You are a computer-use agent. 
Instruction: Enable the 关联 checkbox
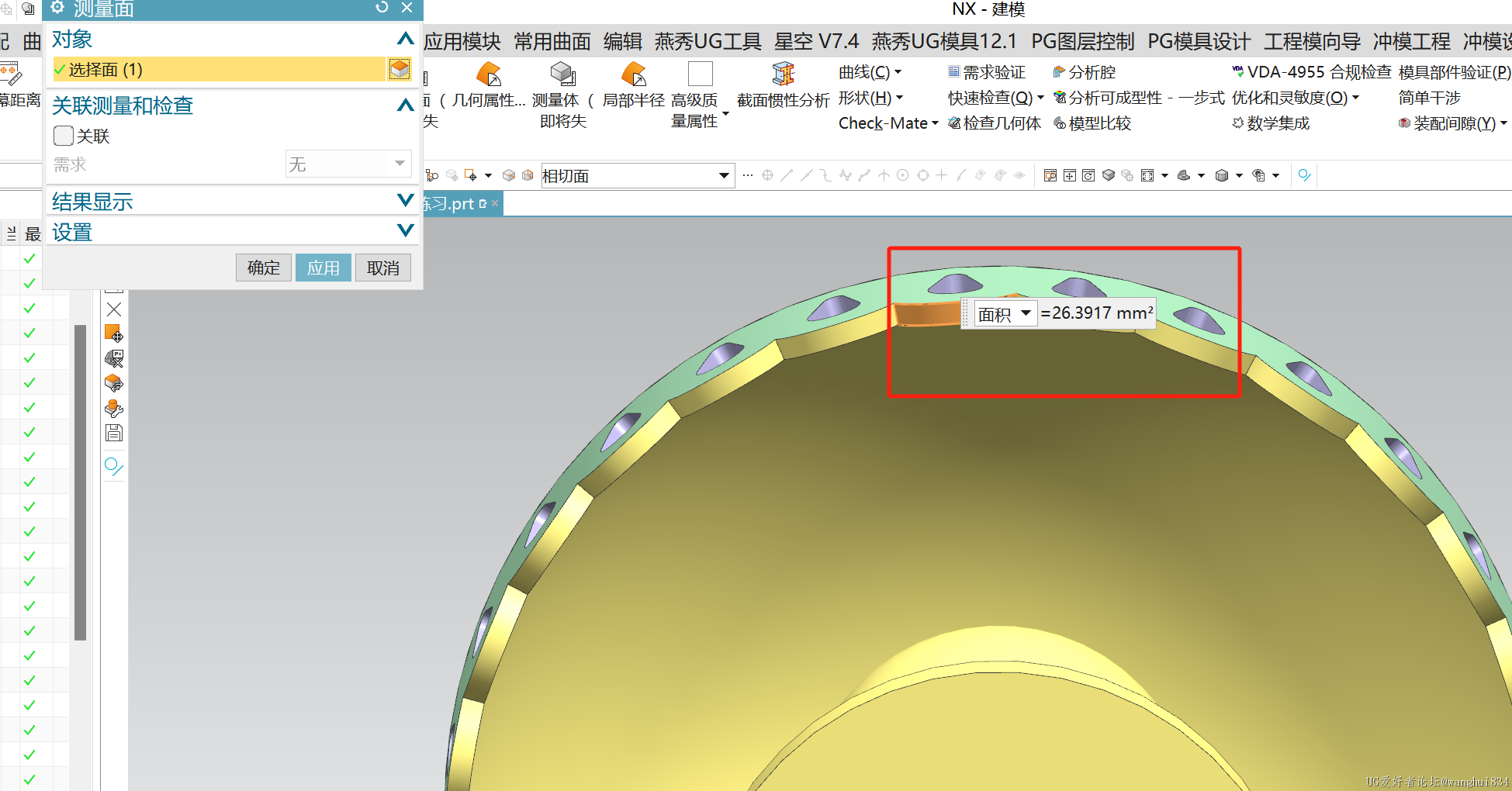pyautogui.click(x=64, y=136)
